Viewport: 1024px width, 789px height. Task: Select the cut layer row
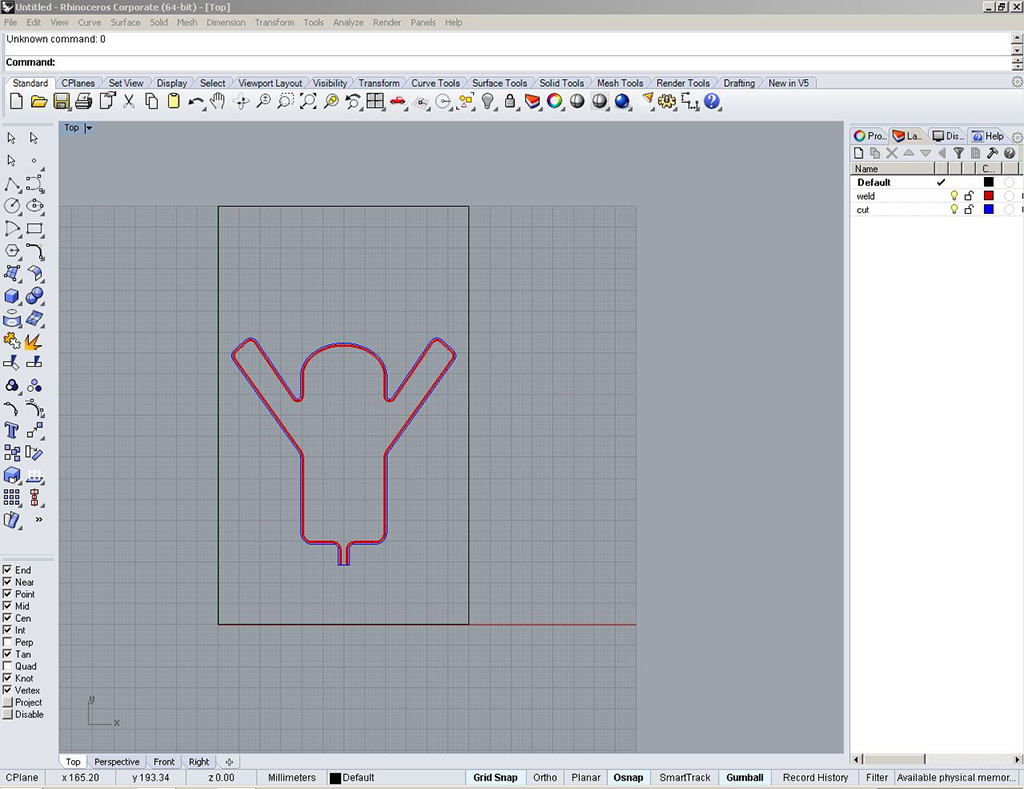pos(936,210)
